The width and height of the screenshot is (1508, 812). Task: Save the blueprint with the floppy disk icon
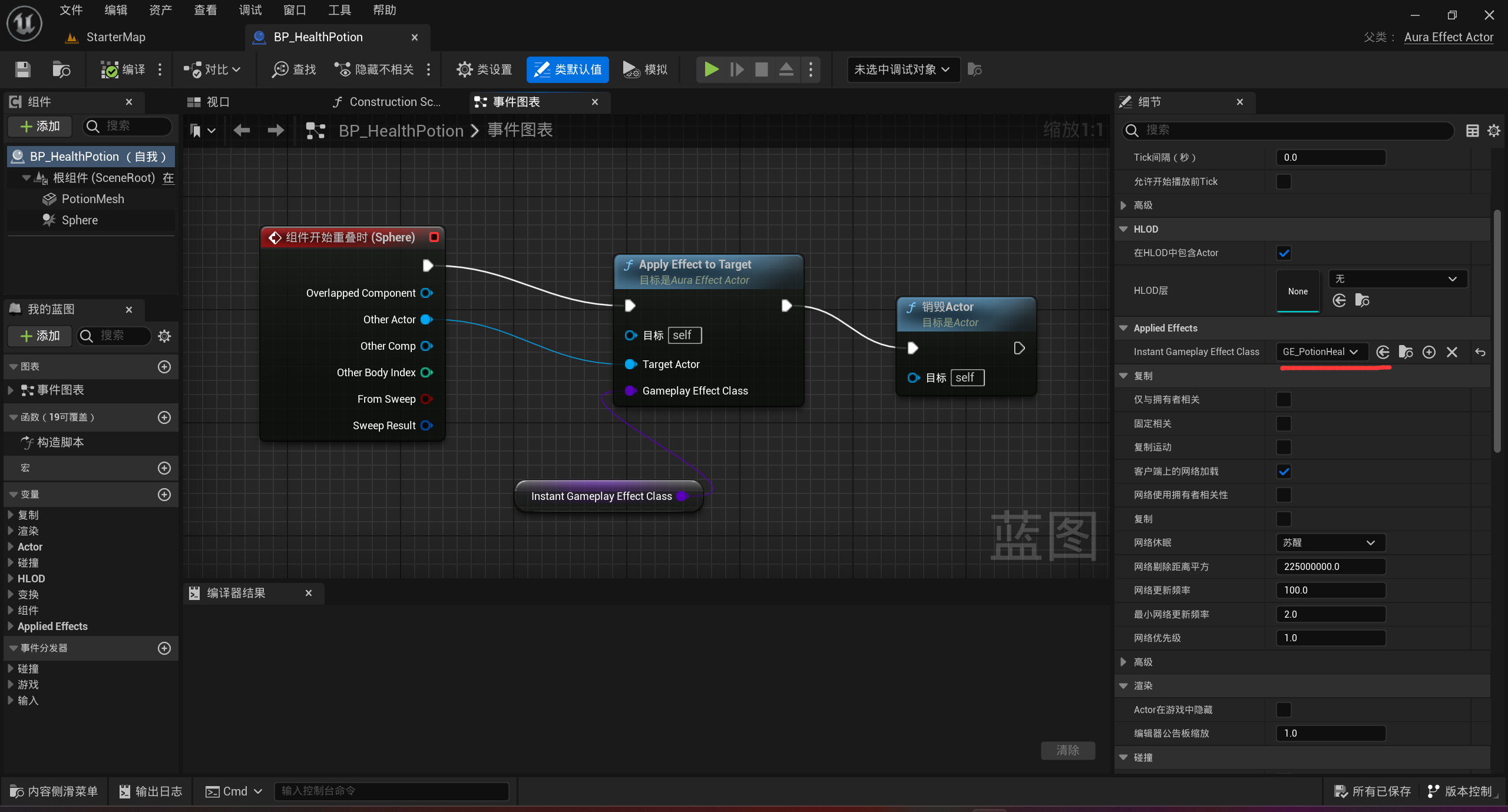point(23,69)
